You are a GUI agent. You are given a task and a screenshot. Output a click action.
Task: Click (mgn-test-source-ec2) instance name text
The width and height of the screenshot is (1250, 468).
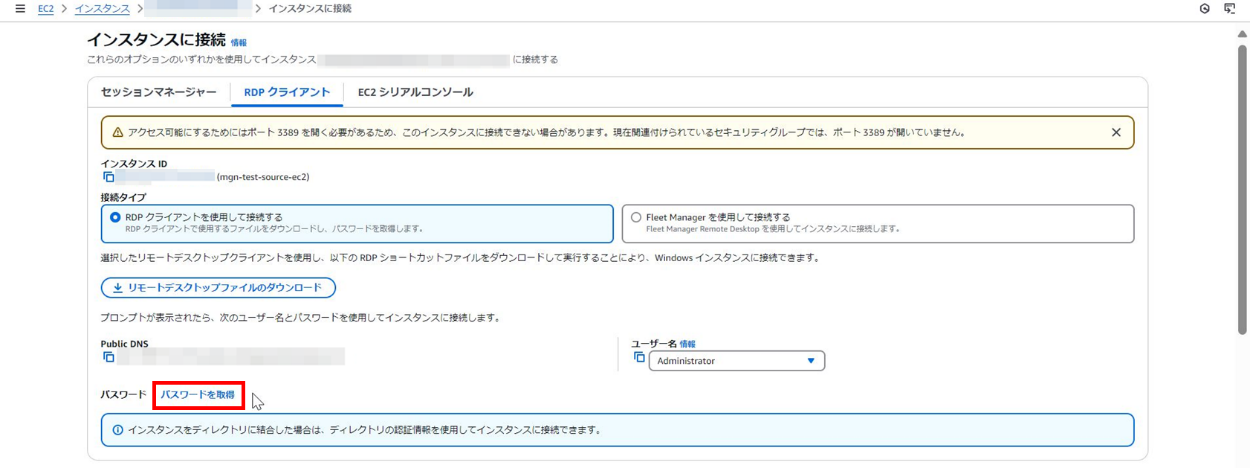(263, 177)
